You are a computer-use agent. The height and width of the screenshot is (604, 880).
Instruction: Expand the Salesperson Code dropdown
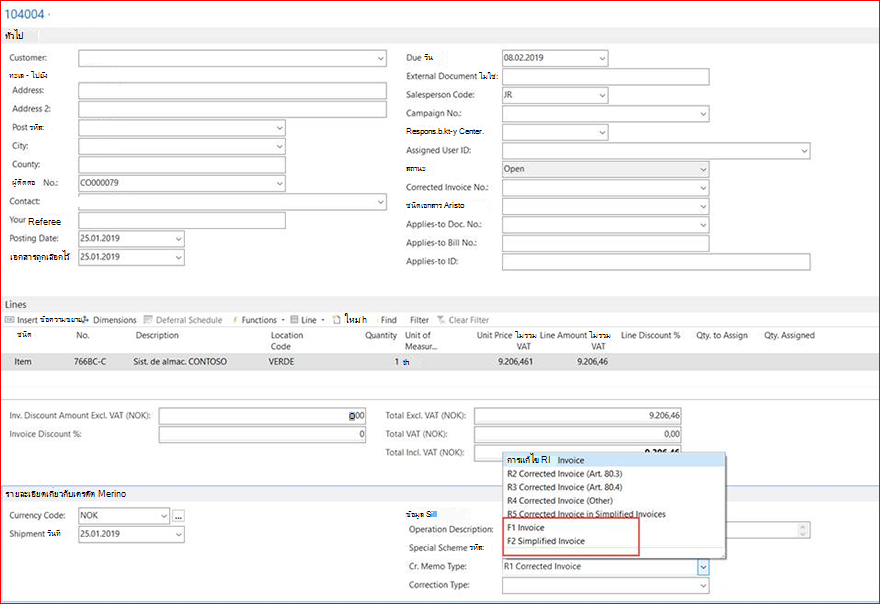[602, 95]
